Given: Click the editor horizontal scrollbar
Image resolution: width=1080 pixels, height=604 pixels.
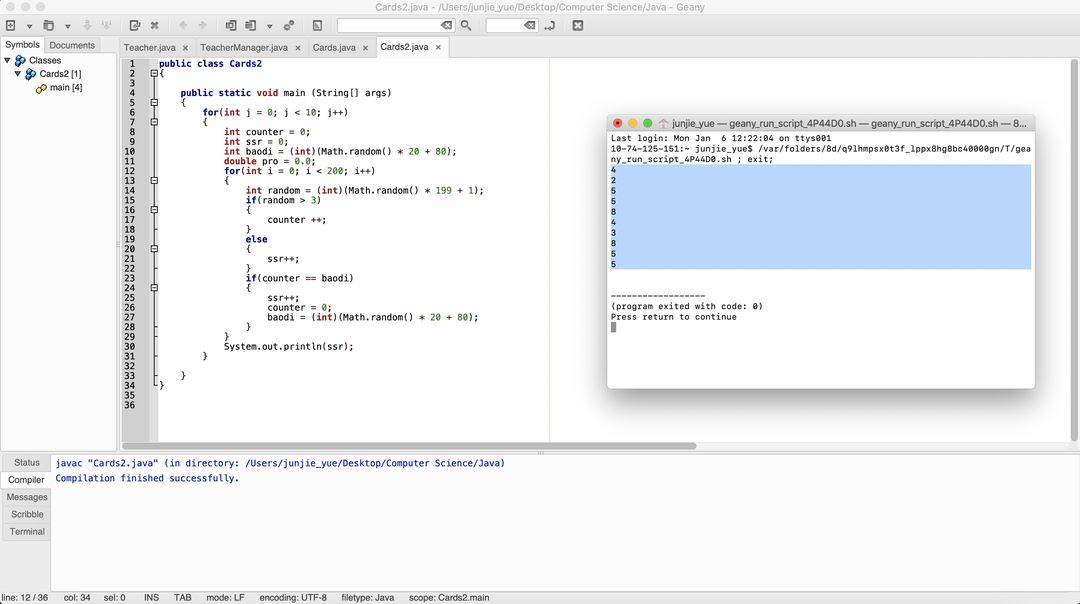Looking at the screenshot, I should coord(409,446).
